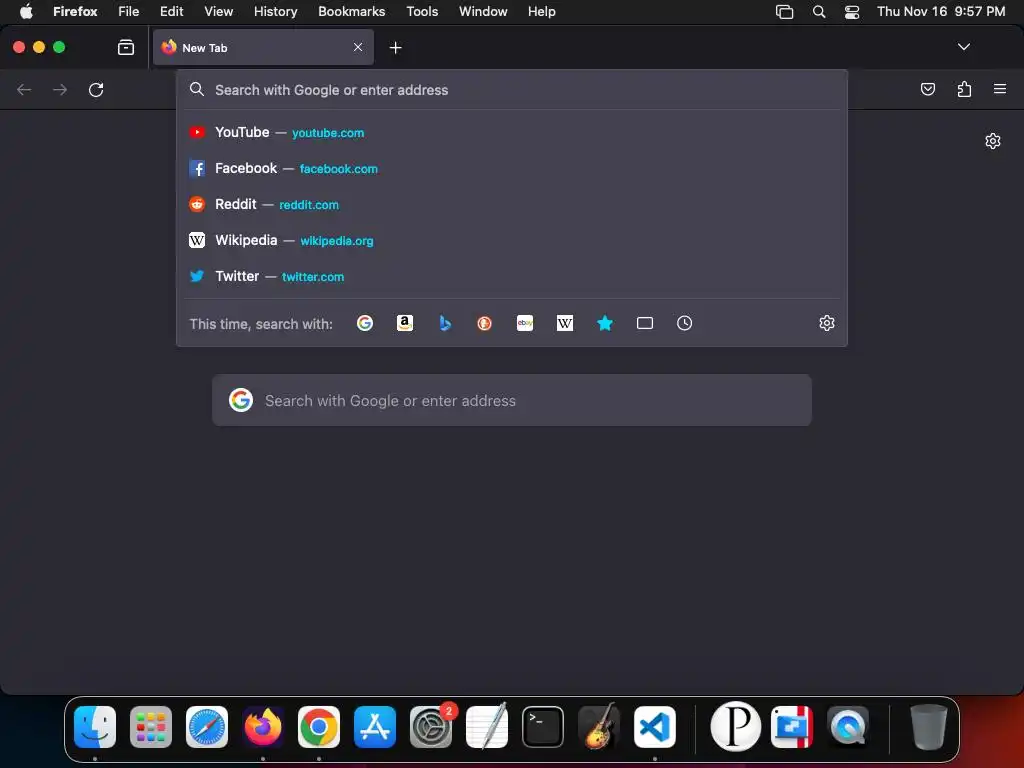This screenshot has width=1024, height=768.
Task: Open System Settings from the Dock
Action: click(431, 727)
